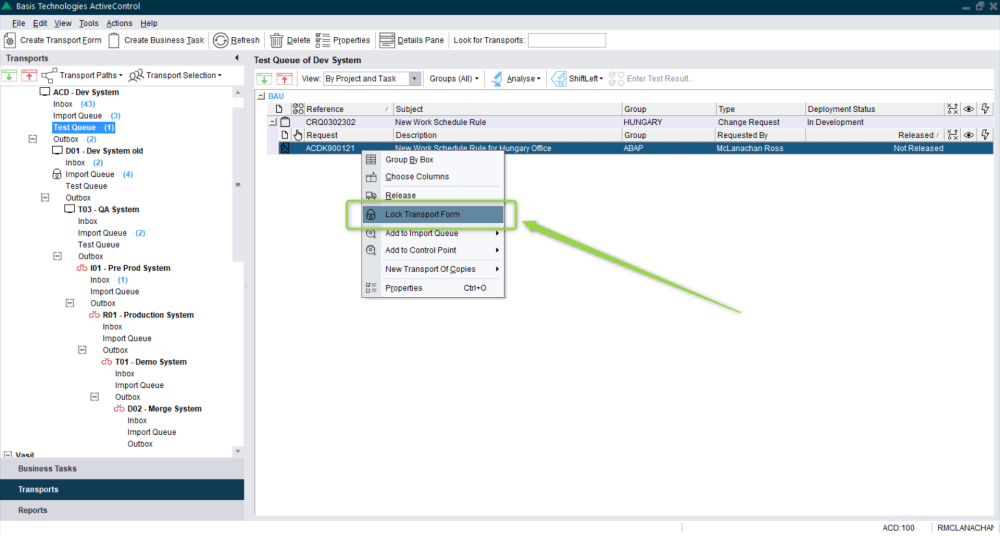Open the Help menu
Viewport: 1000px width, 536px height.
149,23
